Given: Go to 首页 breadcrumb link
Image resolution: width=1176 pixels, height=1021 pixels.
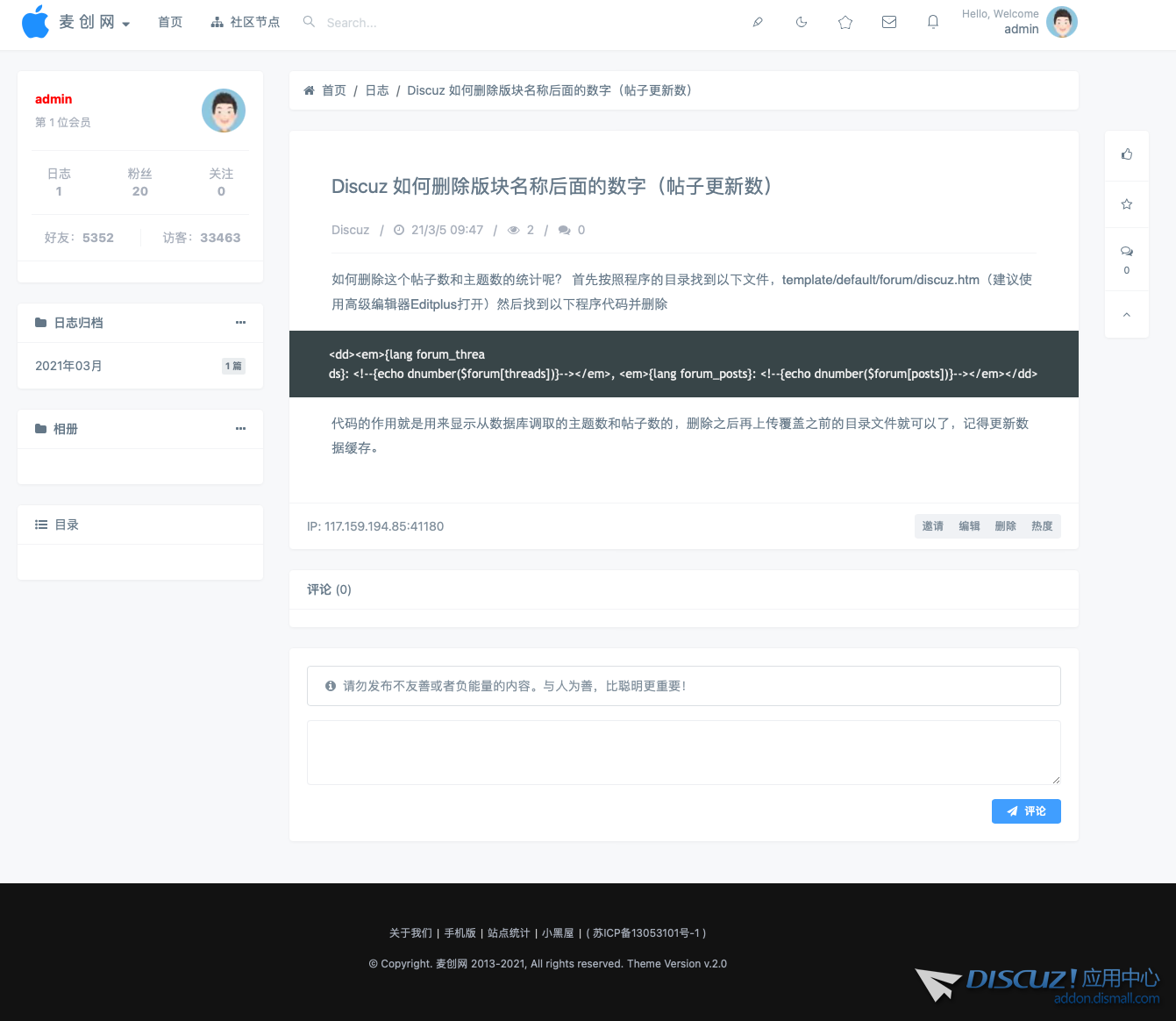Looking at the screenshot, I should [334, 90].
